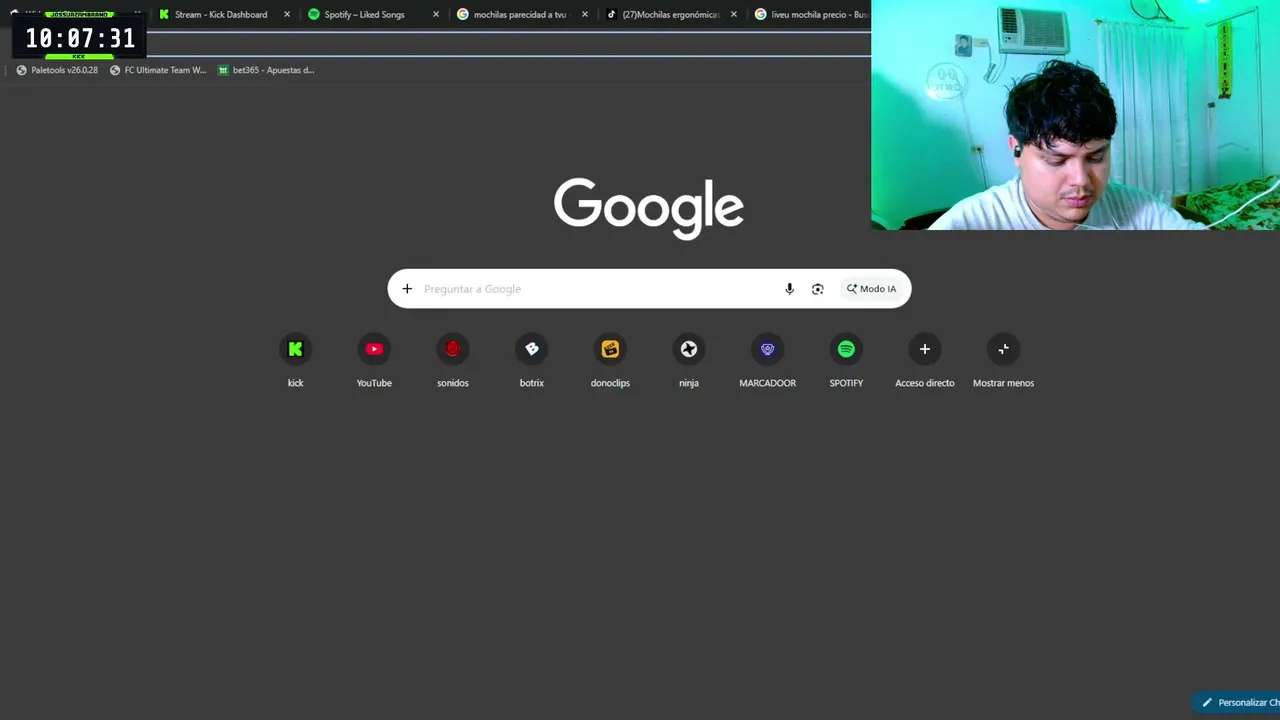Open the sonidos shortcut tile
Image resolution: width=1280 pixels, height=720 pixels.
pos(453,360)
